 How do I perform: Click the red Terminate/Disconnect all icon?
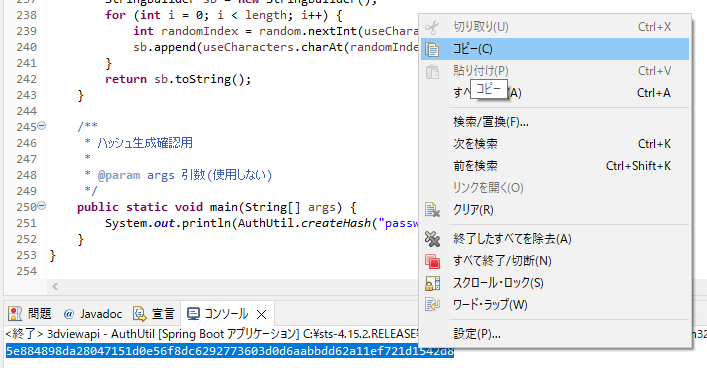(432, 261)
